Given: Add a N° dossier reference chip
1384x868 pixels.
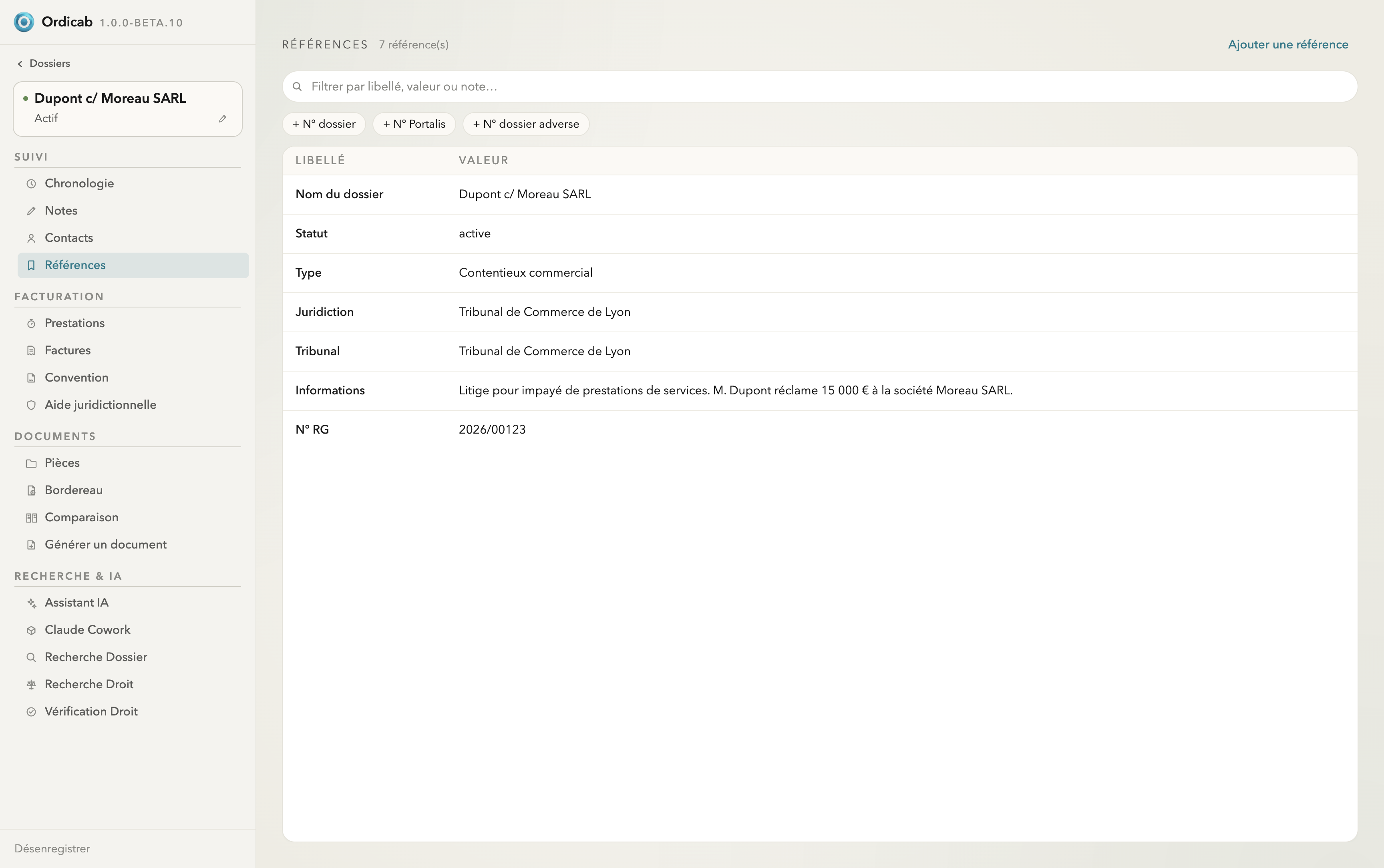Looking at the screenshot, I should pos(324,124).
